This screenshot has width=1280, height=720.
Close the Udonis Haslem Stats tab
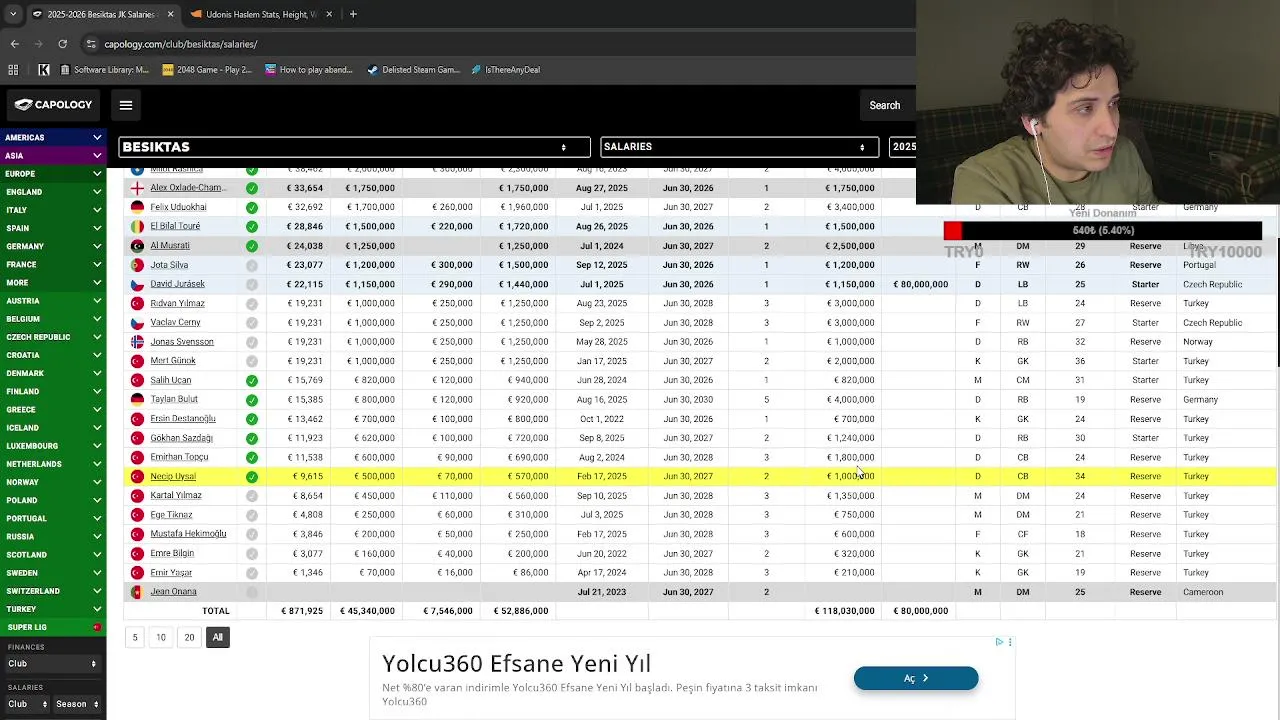pyautogui.click(x=329, y=14)
